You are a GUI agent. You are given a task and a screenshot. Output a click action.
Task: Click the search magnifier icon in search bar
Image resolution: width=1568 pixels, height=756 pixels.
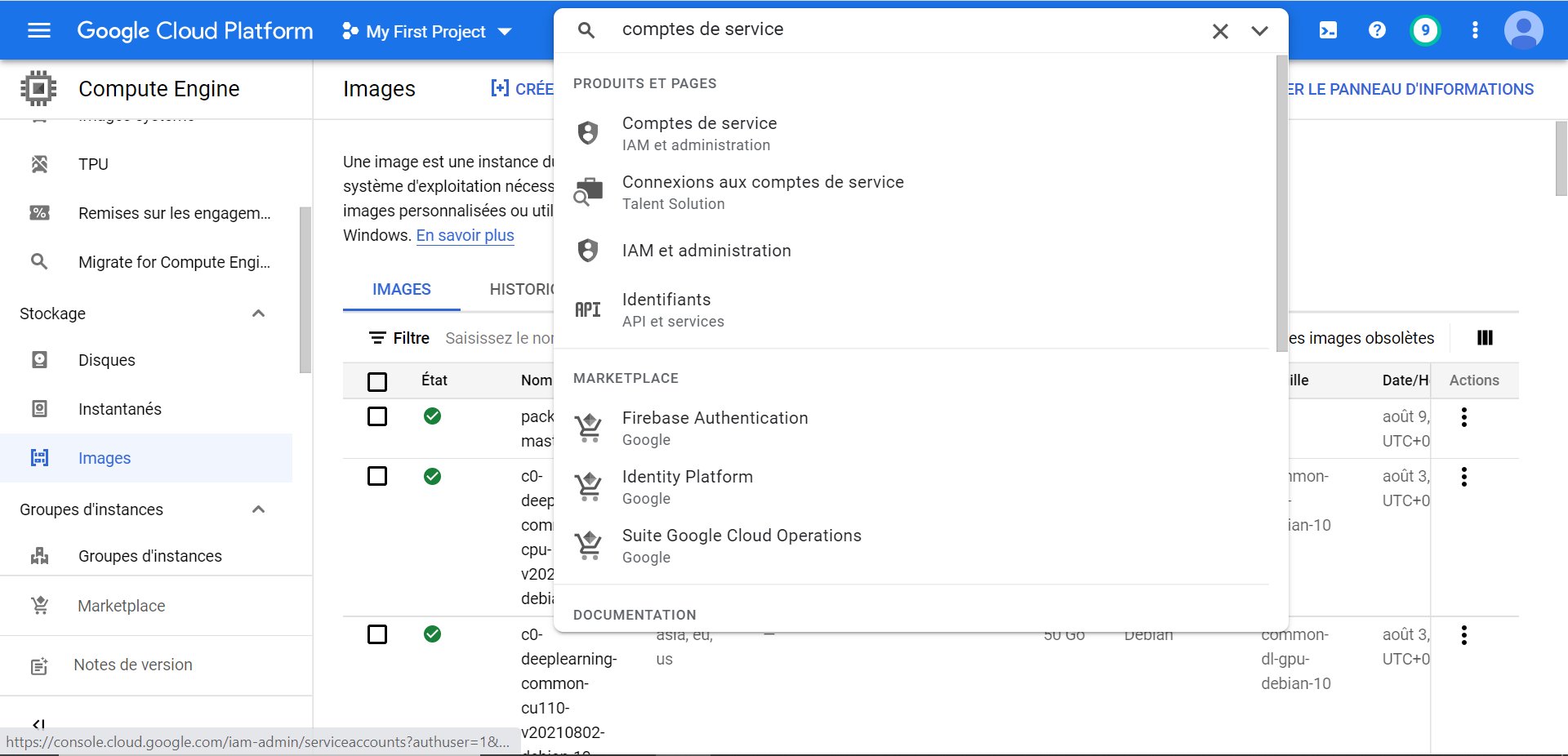(x=586, y=30)
